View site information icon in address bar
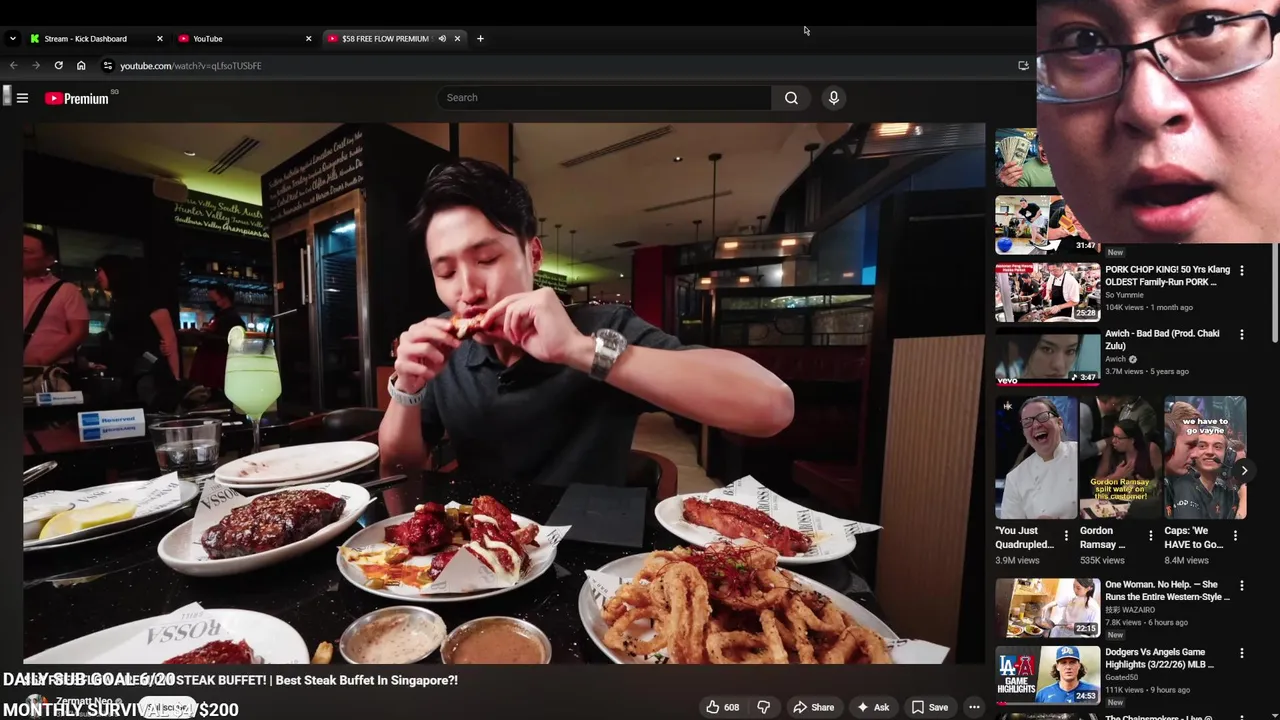 pos(108,66)
